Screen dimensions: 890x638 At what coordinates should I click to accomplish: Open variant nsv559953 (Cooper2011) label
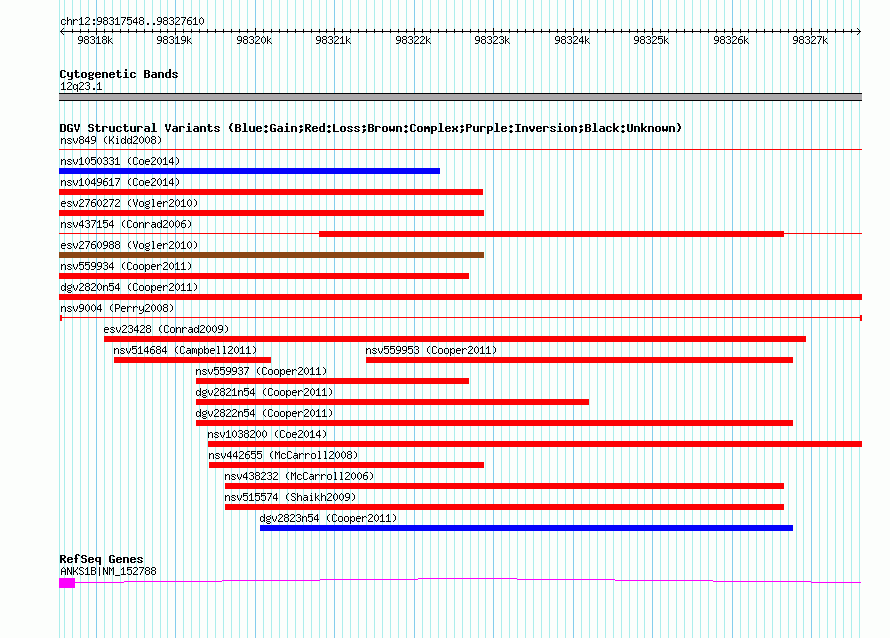tap(431, 350)
